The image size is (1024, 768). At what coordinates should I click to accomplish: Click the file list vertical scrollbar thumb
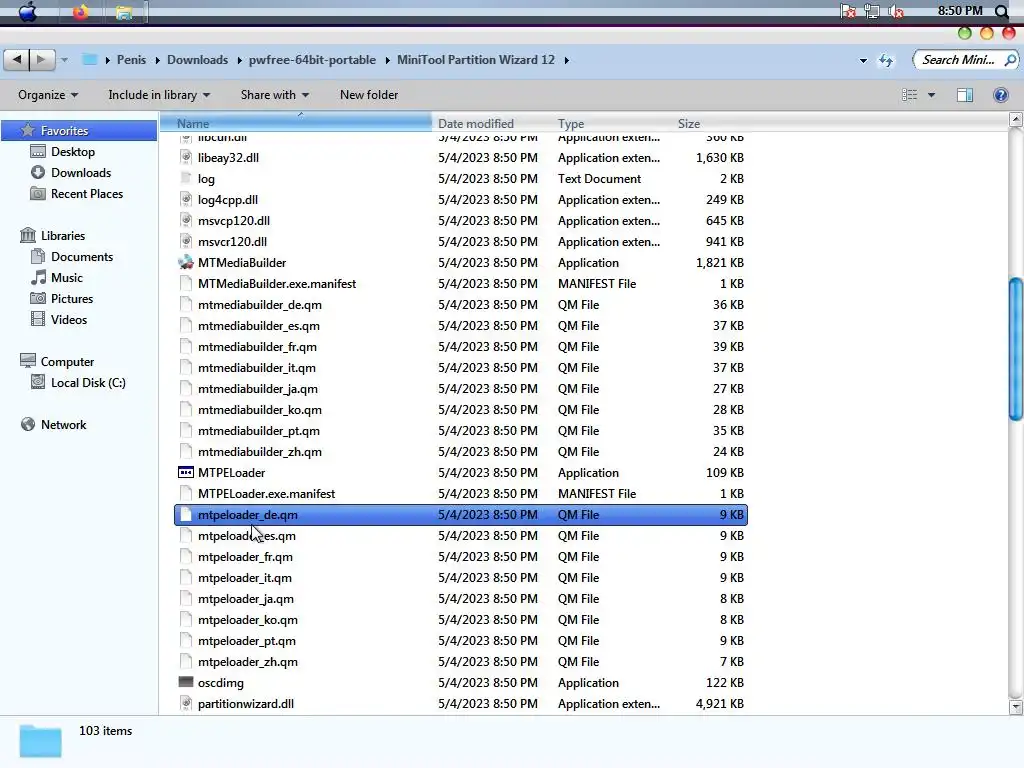pos(1016,349)
